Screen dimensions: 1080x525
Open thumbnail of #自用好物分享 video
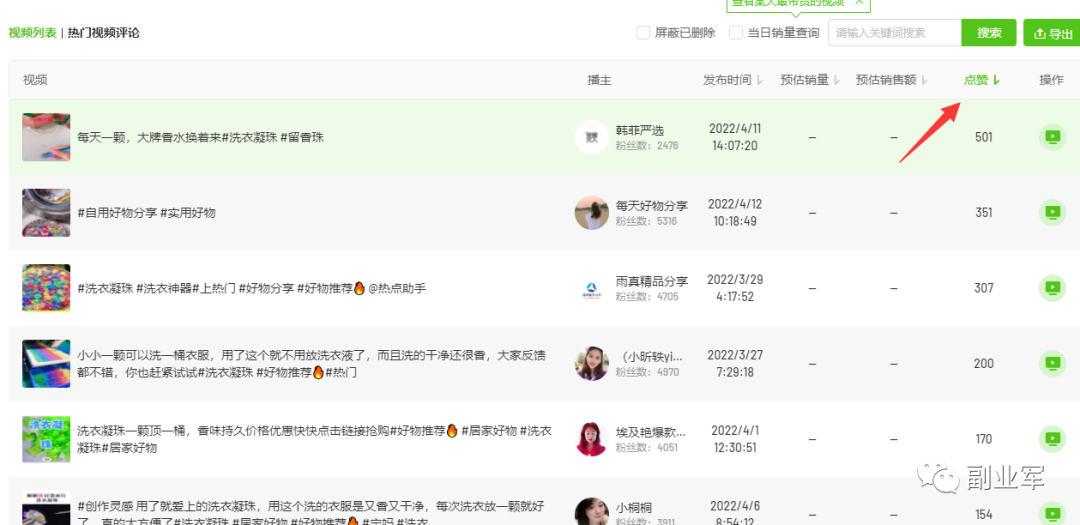point(46,212)
